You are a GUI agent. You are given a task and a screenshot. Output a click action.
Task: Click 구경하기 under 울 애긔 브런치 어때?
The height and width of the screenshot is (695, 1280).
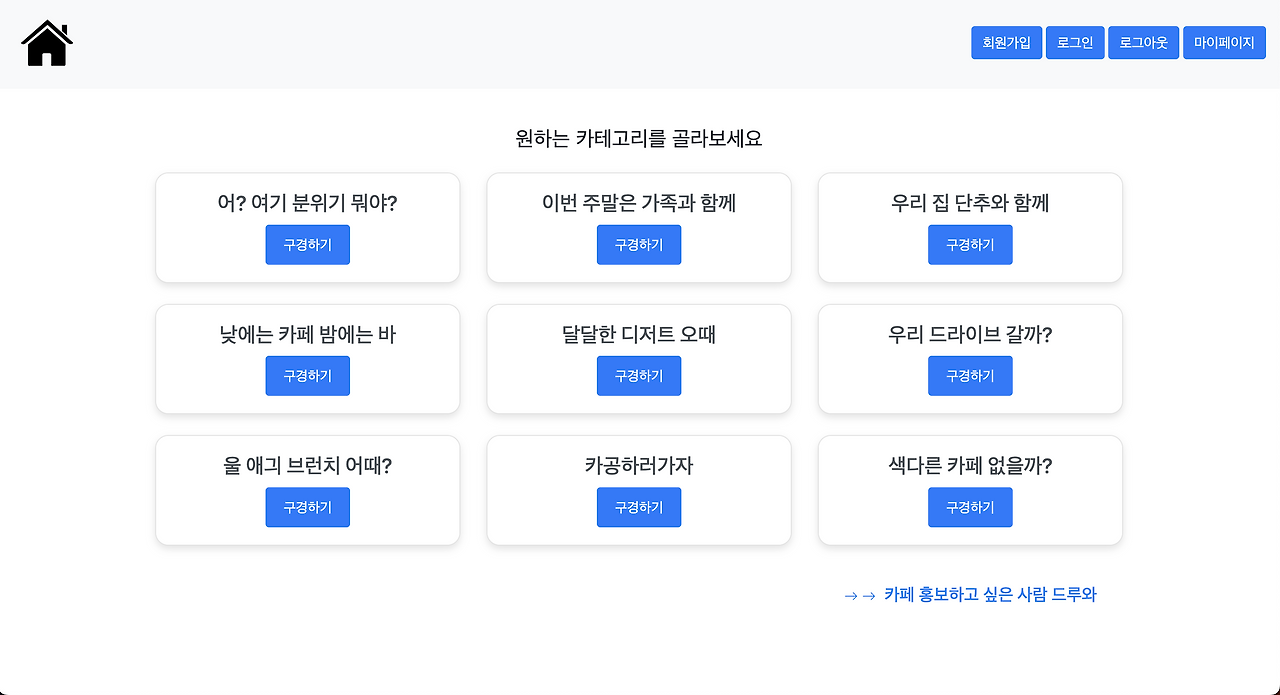[x=307, y=507]
